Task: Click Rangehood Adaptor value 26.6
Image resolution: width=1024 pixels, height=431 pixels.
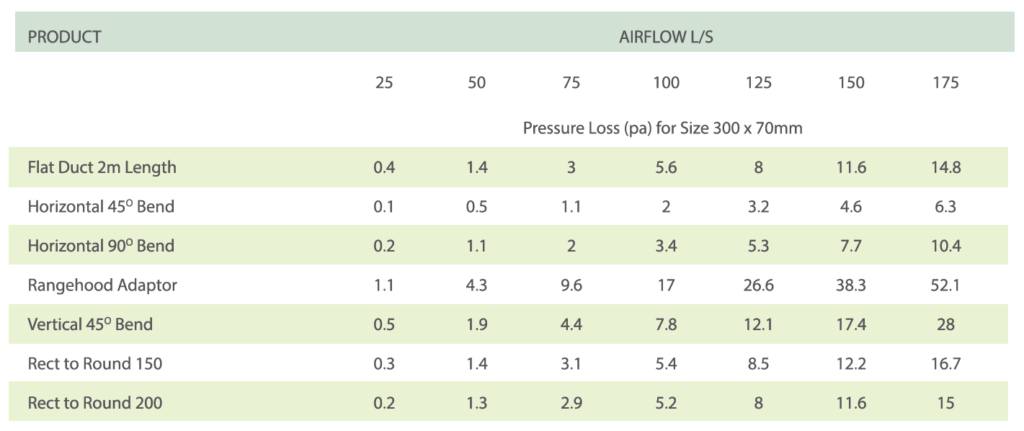Action: pos(759,285)
